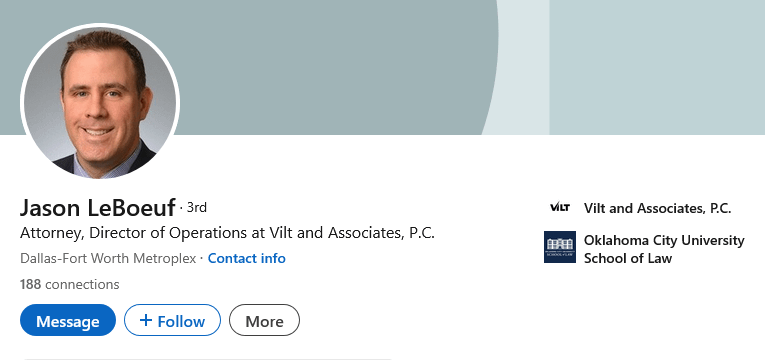Image resolution: width=765 pixels, height=360 pixels.
Task: Open the Vilt and Associates, P.C. company link
Action: coord(657,208)
